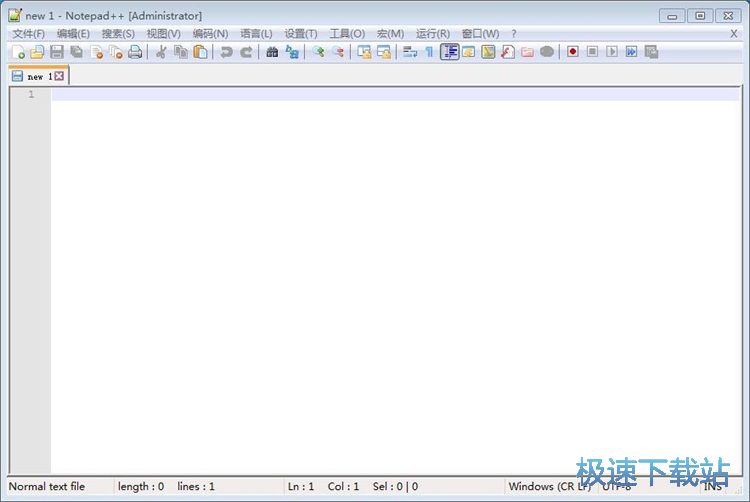Open the user-defined language dialog icon
This screenshot has height=502, width=750.
469,52
